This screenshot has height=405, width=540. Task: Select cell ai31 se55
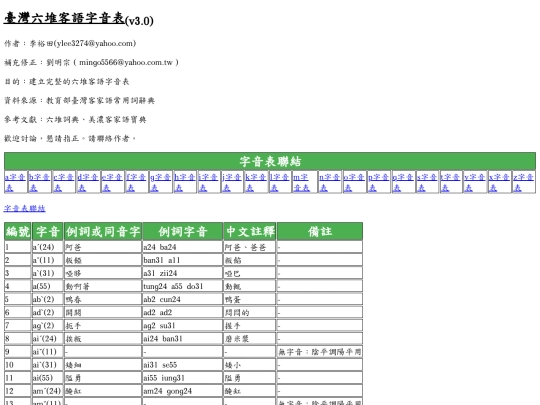(183, 365)
